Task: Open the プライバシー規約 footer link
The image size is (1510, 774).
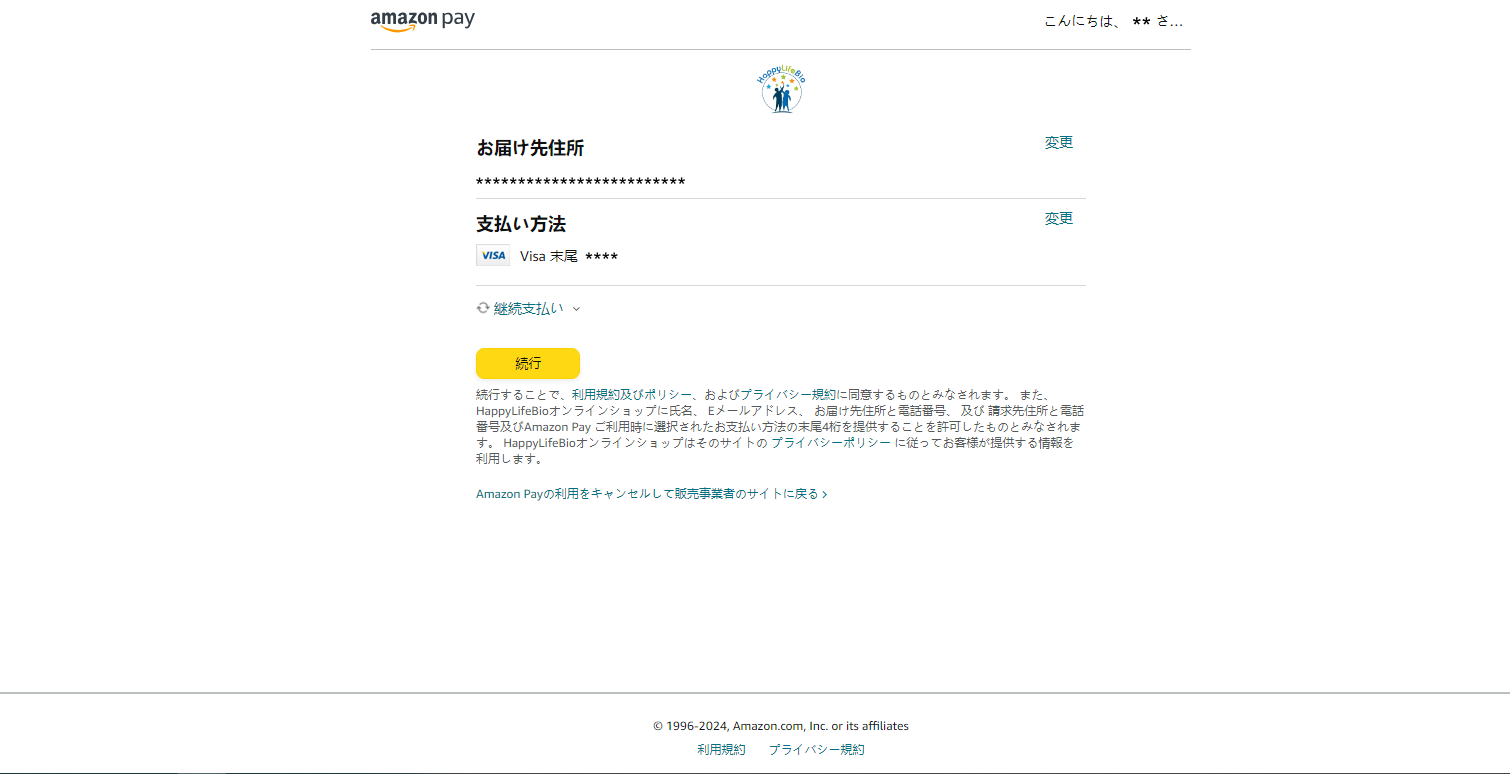Action: [816, 750]
